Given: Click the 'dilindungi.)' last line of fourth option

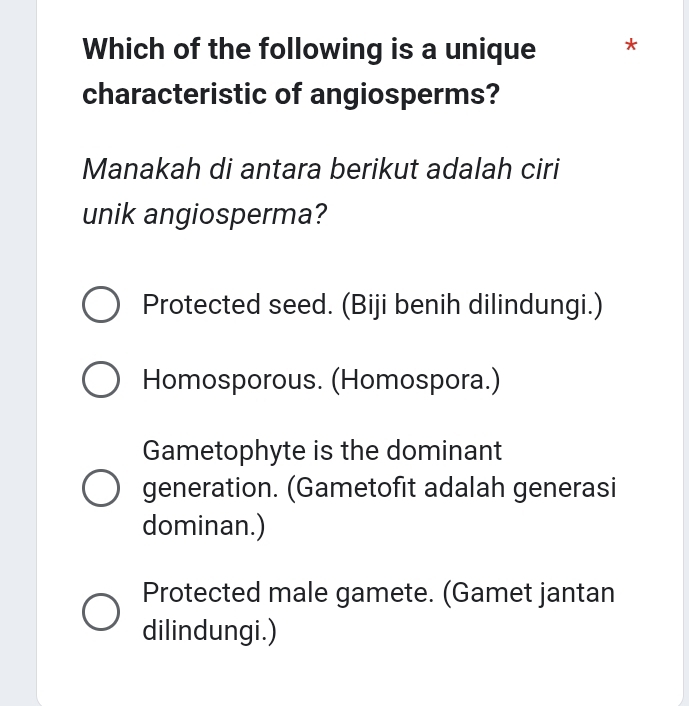Looking at the screenshot, I should [x=209, y=631].
